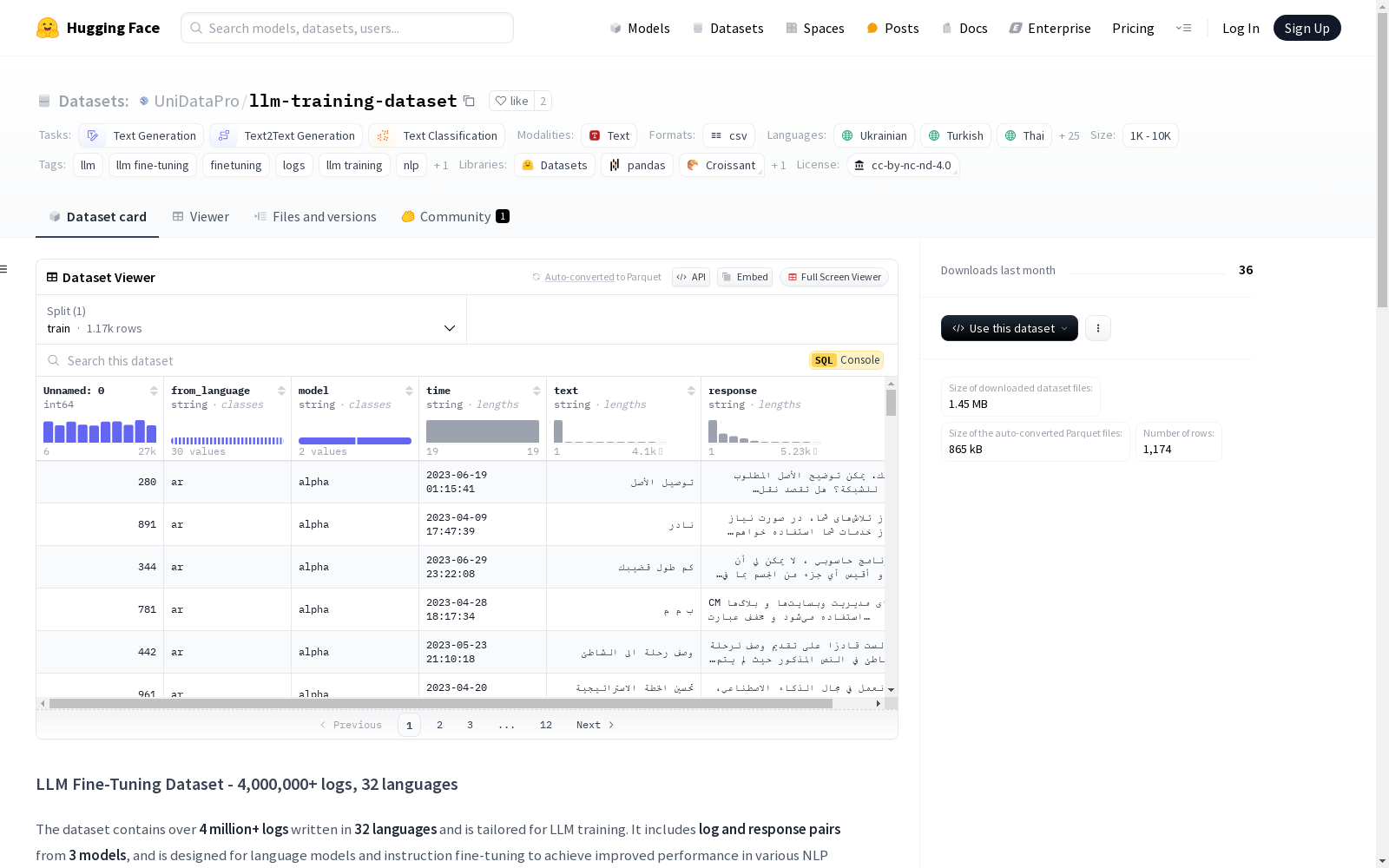
Task: Open the Pricing page
Action: (x=1133, y=28)
